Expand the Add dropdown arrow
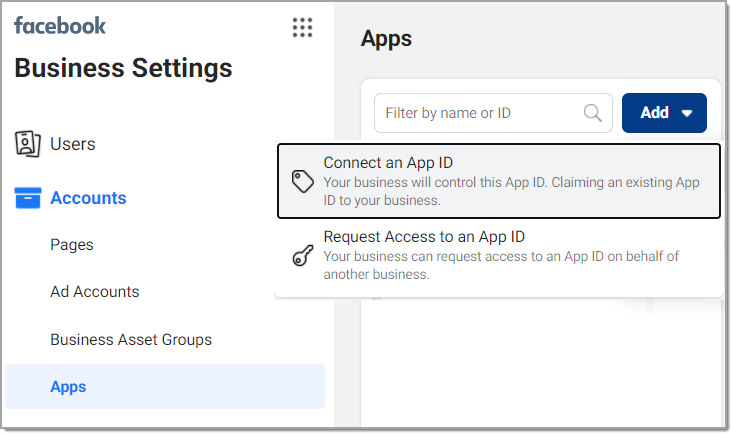 [686, 113]
